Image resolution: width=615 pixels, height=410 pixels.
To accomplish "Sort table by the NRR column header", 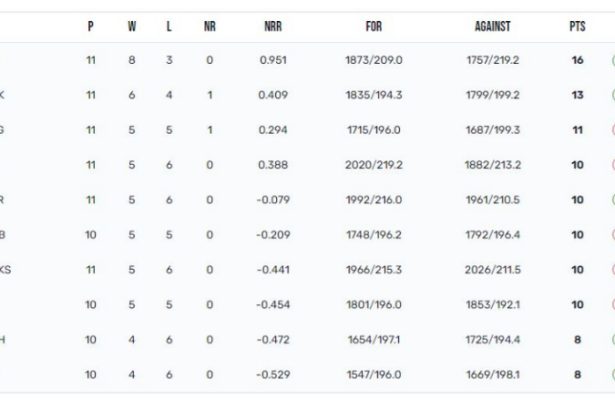I will tap(273, 27).
